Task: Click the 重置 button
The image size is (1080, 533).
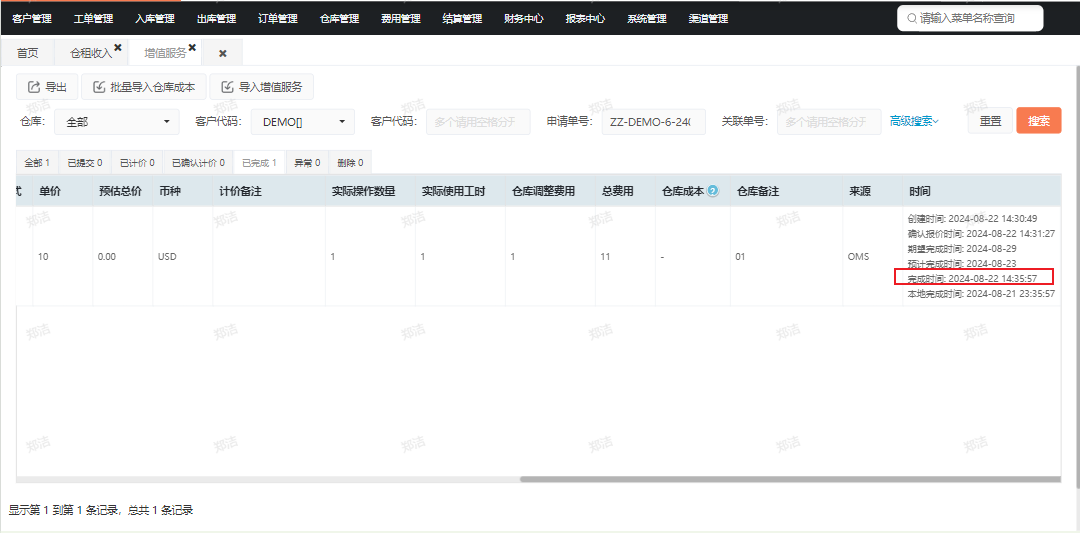Action: pos(990,121)
